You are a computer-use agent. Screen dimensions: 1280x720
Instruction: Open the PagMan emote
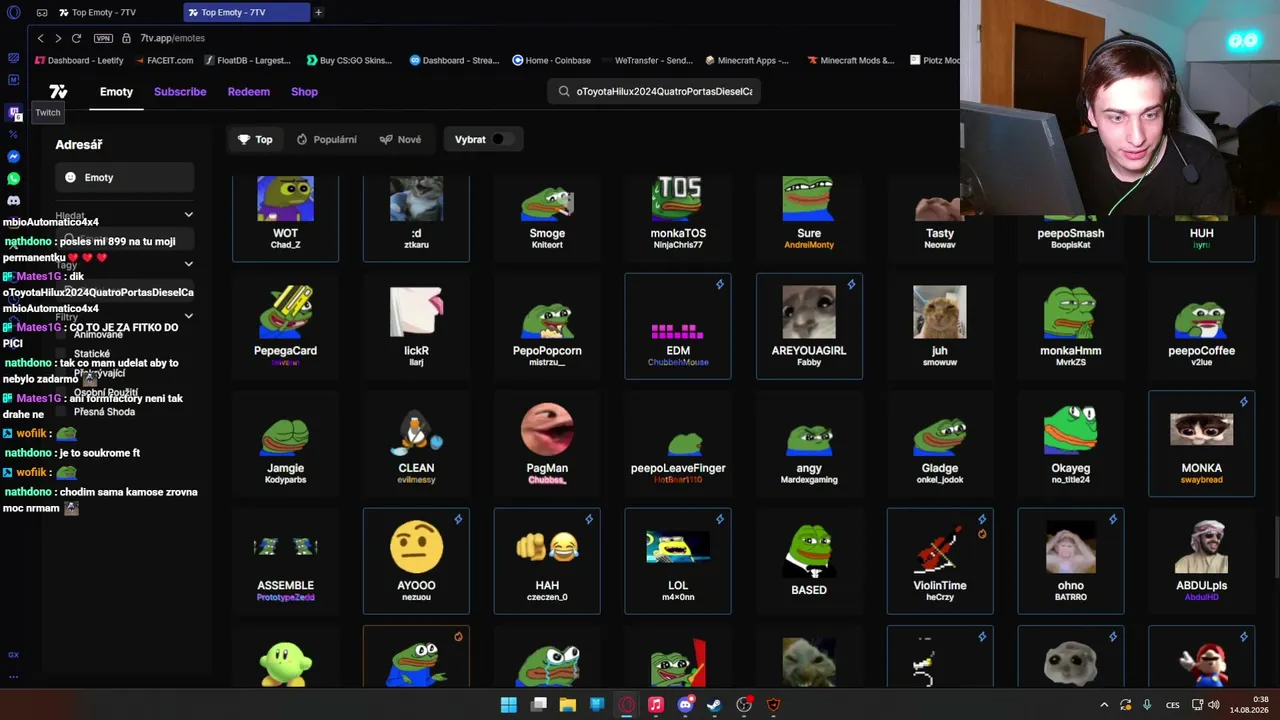pos(547,443)
